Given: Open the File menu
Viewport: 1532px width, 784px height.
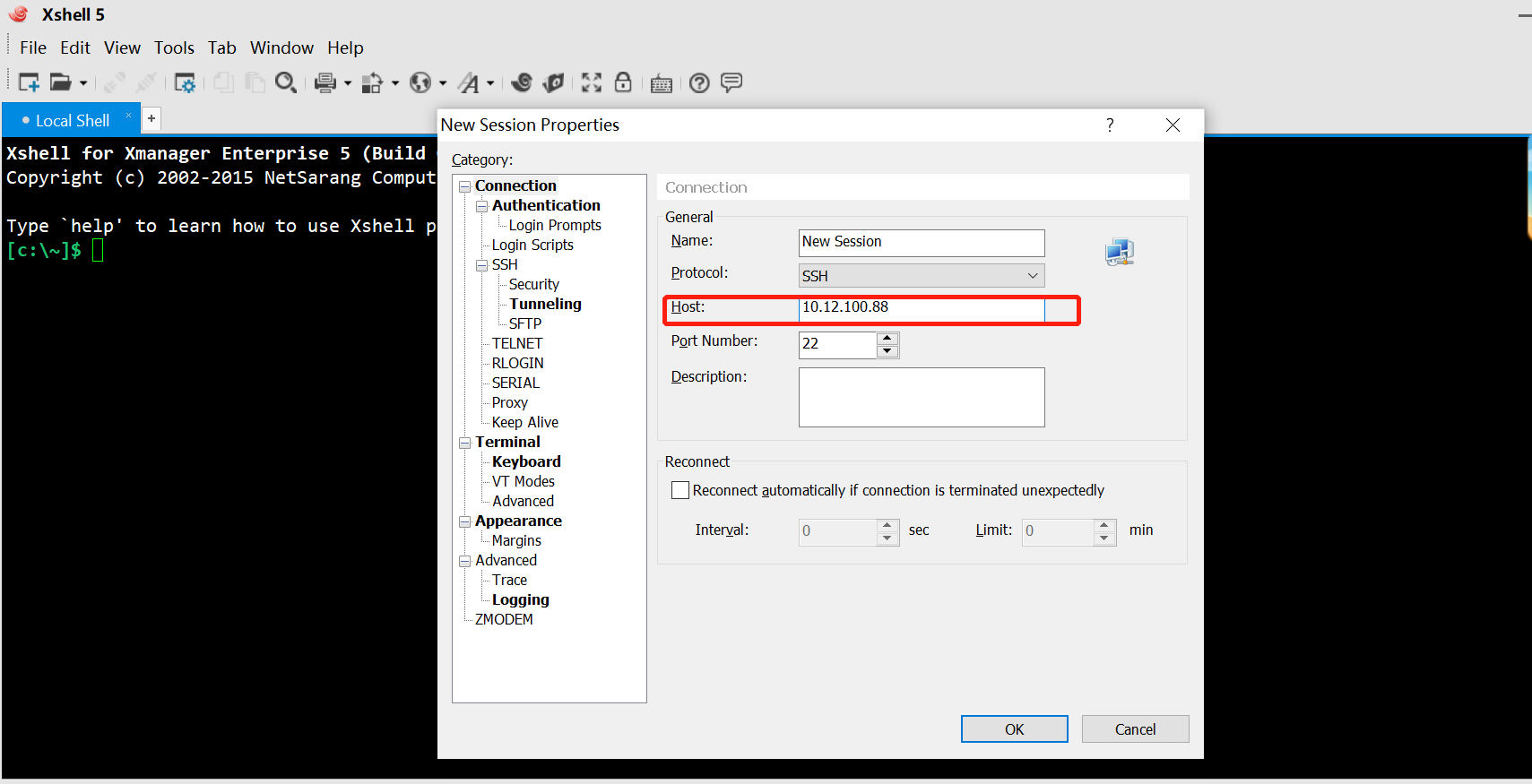Looking at the screenshot, I should click(x=33, y=47).
